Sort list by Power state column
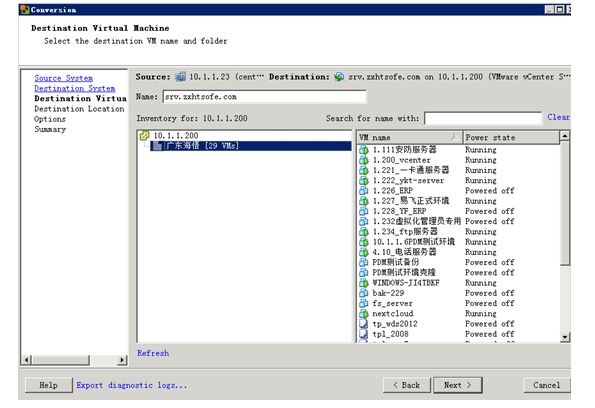The width and height of the screenshot is (595, 408). click(511, 138)
